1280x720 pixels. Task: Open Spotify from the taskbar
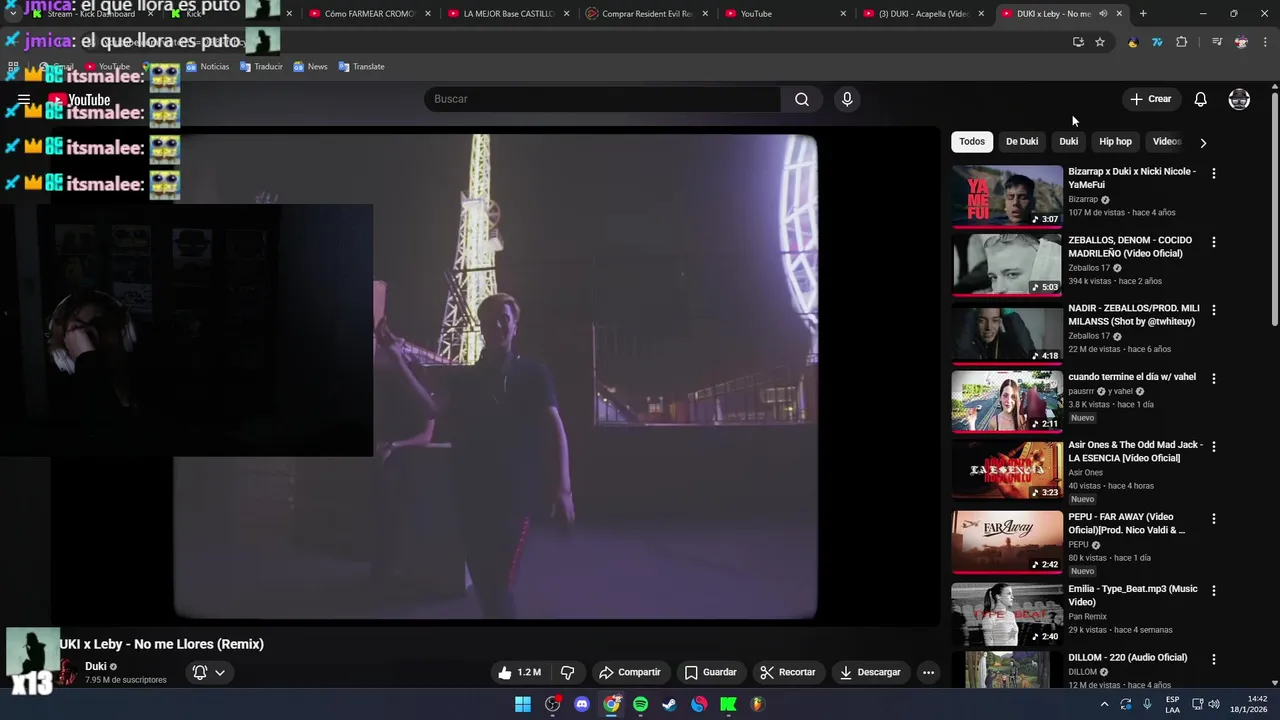640,704
